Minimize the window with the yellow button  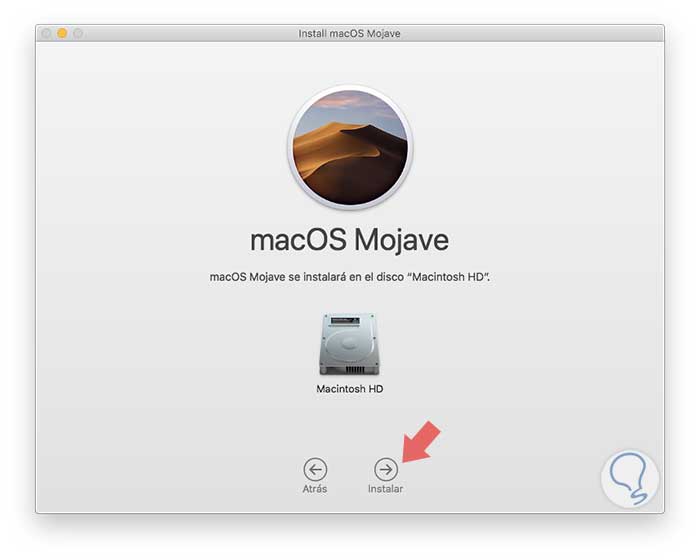pyautogui.click(x=62, y=33)
